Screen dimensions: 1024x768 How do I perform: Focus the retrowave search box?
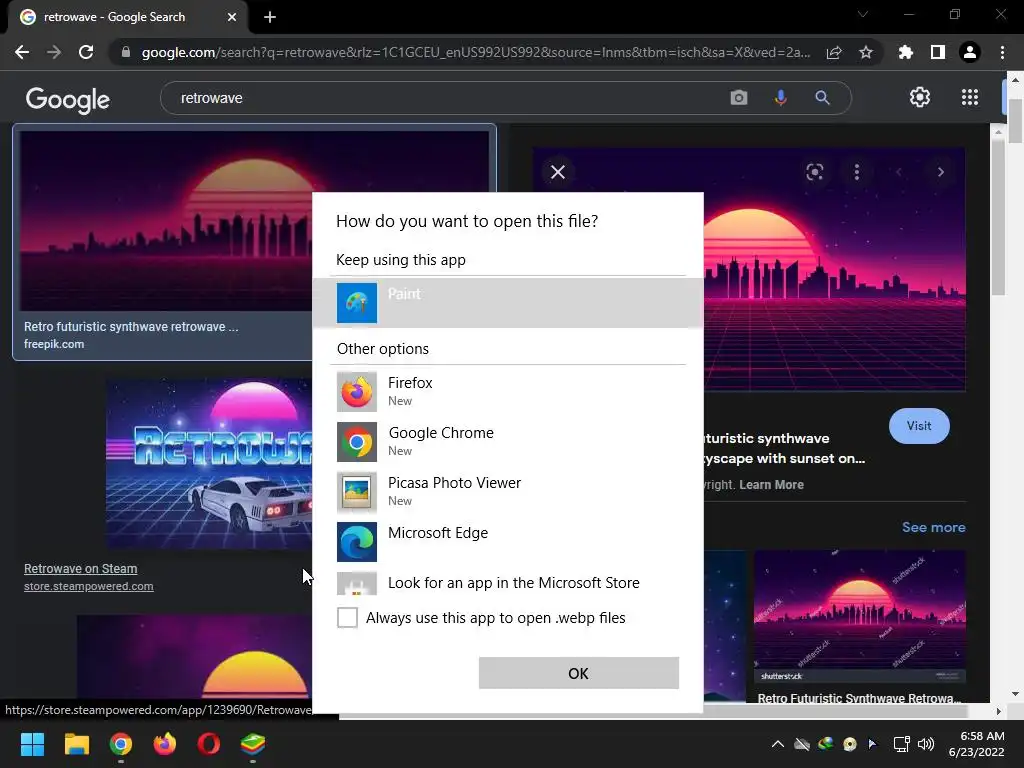pos(444,98)
